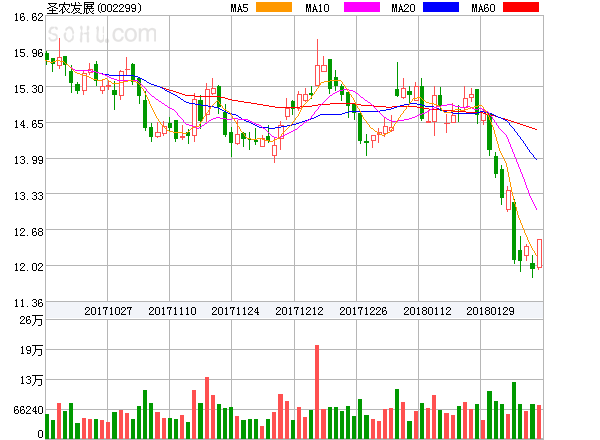This screenshot has height=440, width=600.
Task: Click the 20171124 date label
Action: click(x=235, y=311)
